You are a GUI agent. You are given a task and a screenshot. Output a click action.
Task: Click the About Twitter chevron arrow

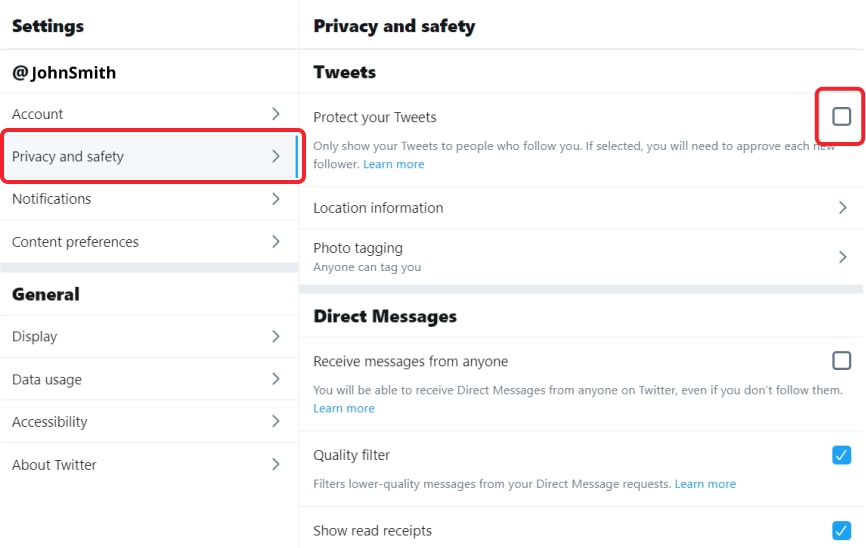276,464
